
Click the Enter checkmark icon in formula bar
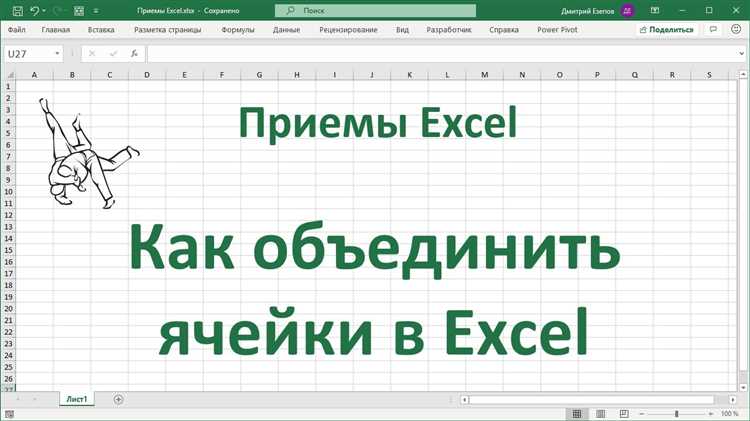point(113,54)
